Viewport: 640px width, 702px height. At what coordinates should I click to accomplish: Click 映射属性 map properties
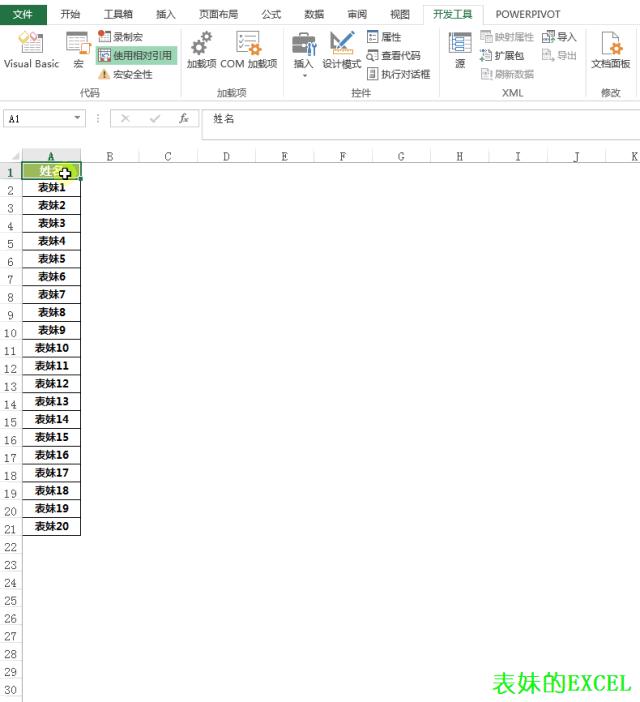[x=507, y=37]
